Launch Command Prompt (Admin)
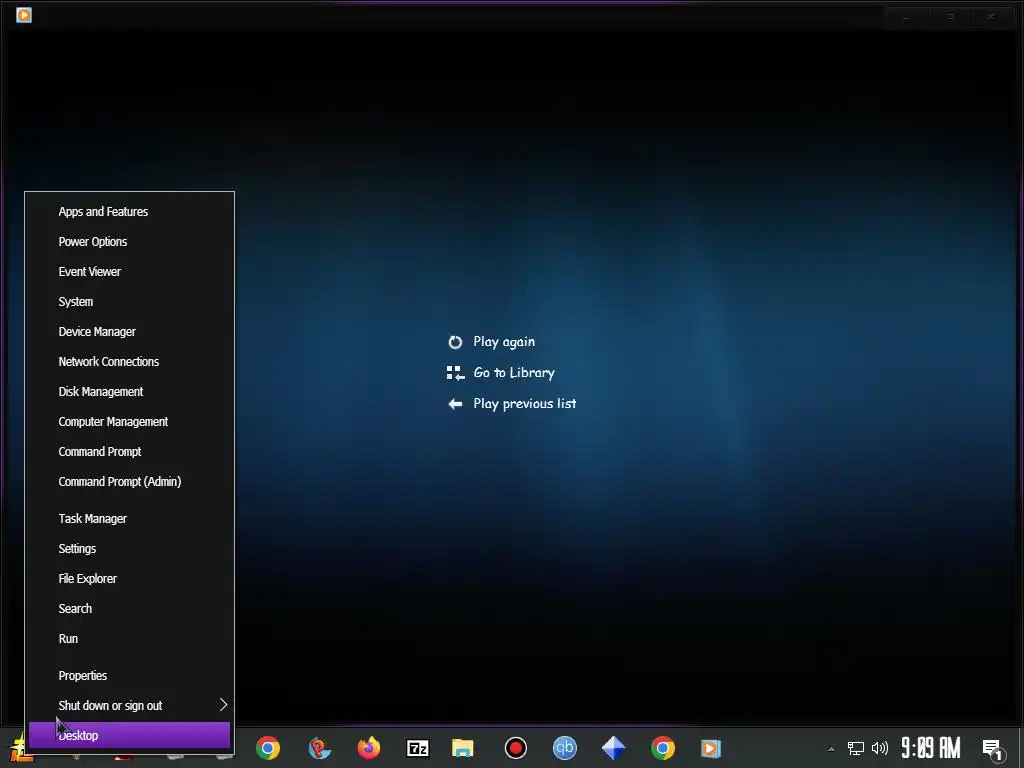 click(x=129, y=482)
